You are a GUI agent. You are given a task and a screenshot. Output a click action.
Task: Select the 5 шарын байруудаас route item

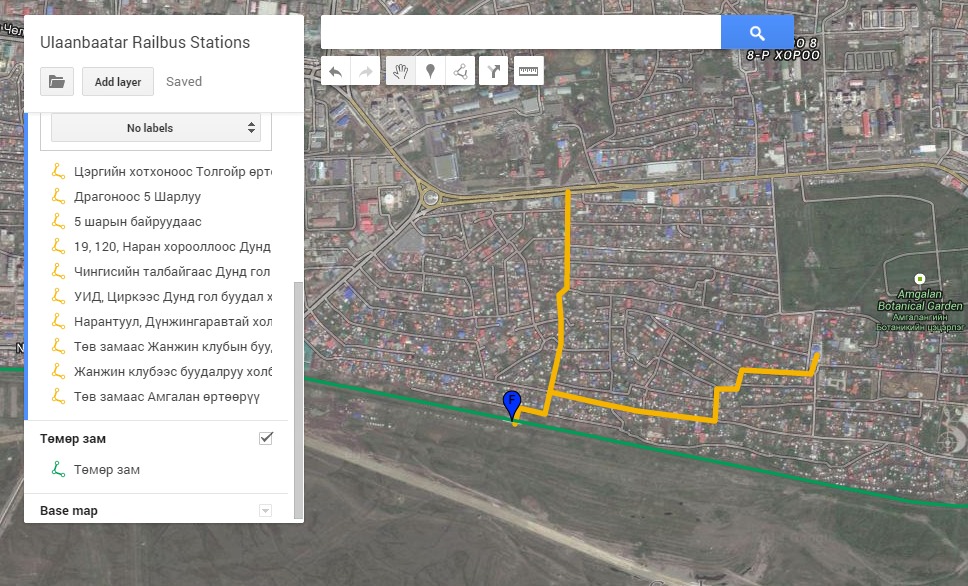(137, 221)
